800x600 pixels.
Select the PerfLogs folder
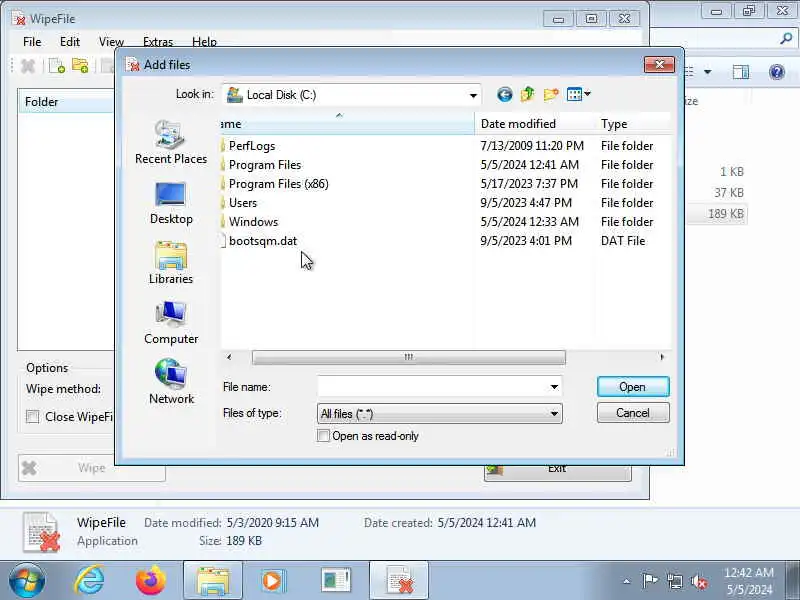252,146
